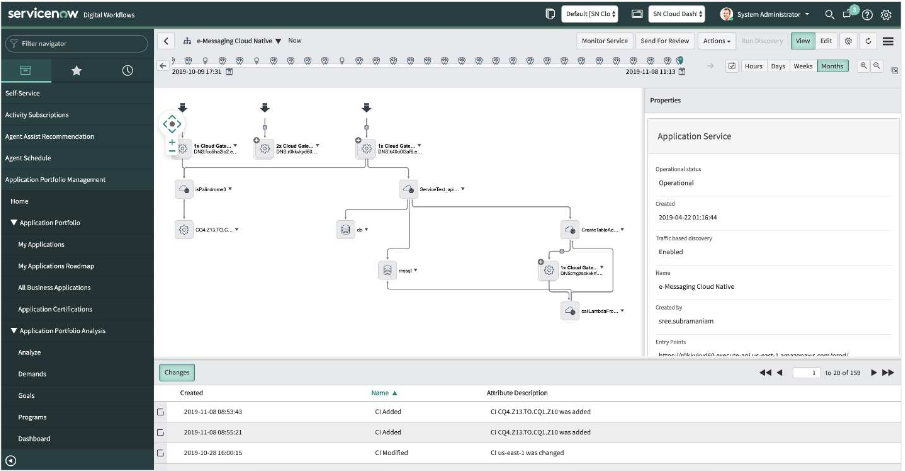The image size is (905, 471).
Task: Open the Help question mark icon
Action: (867, 15)
